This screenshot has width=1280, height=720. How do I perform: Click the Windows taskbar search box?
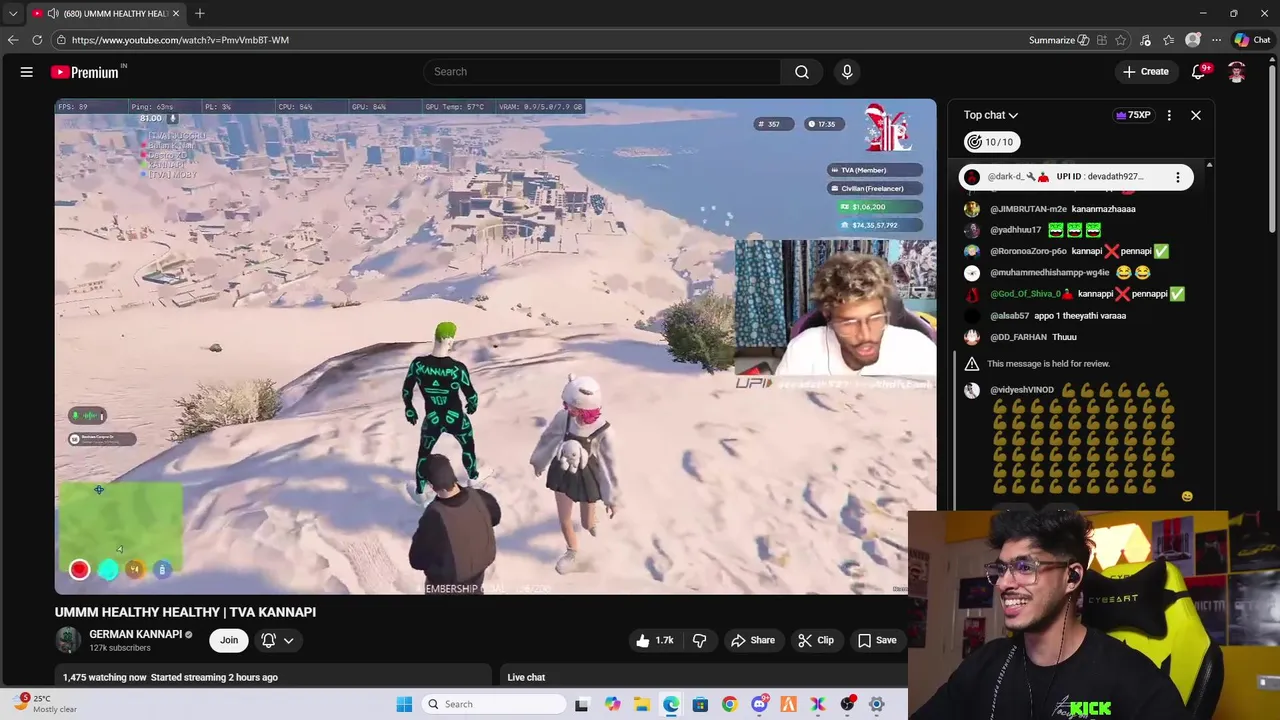tap(493, 704)
